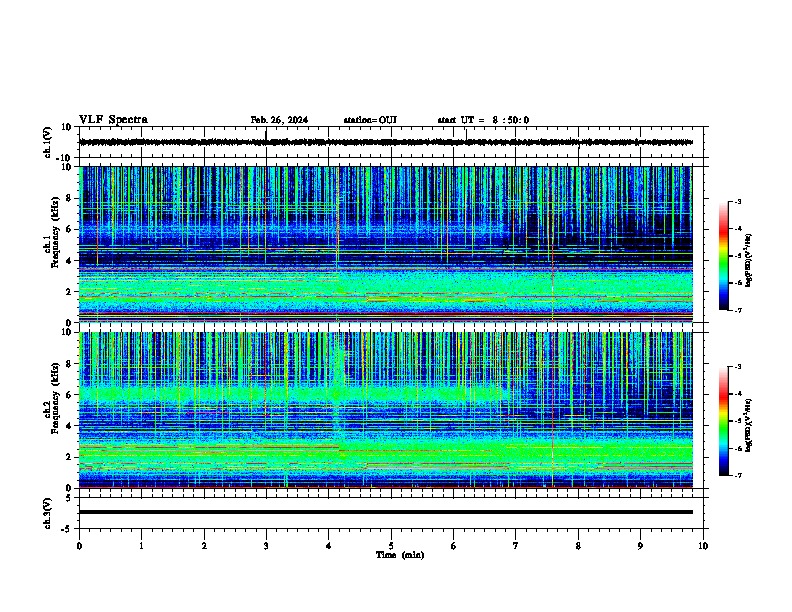Select the ch.1 color scale bar
Viewport: 792px width, 612px height.
click(x=723, y=256)
